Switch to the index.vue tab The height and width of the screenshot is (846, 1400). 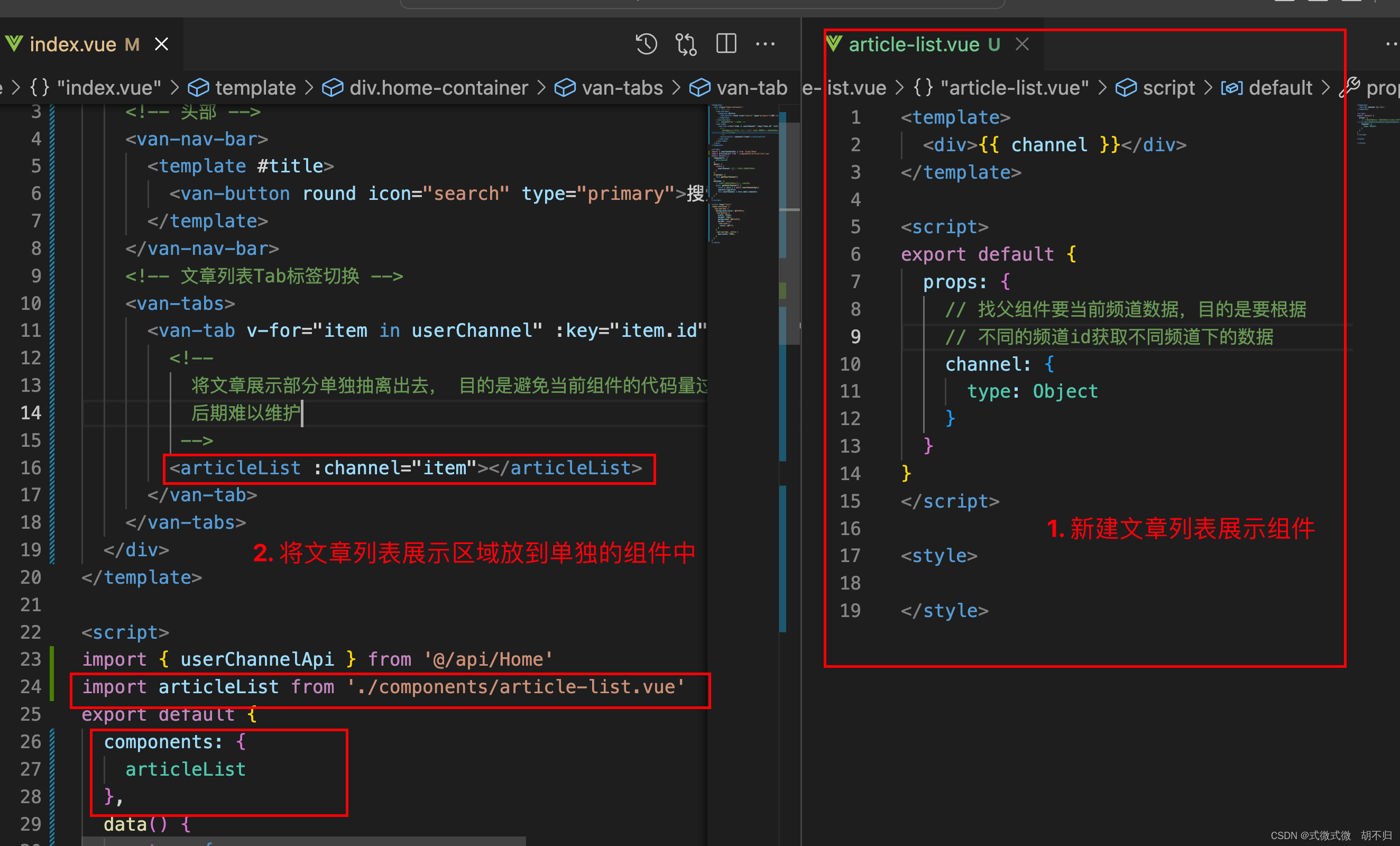(x=73, y=44)
